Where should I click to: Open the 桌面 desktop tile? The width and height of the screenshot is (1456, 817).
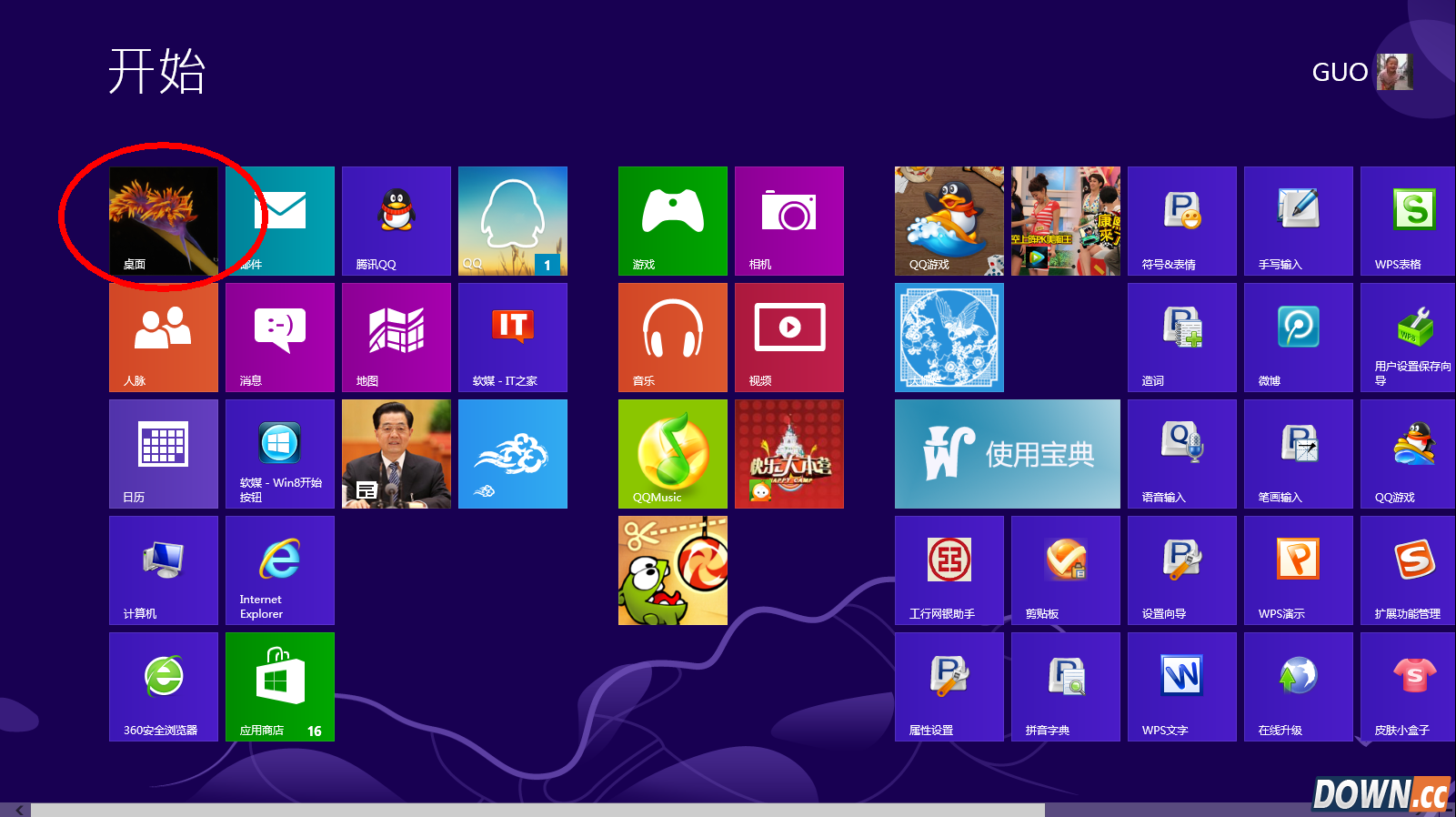coord(164,221)
